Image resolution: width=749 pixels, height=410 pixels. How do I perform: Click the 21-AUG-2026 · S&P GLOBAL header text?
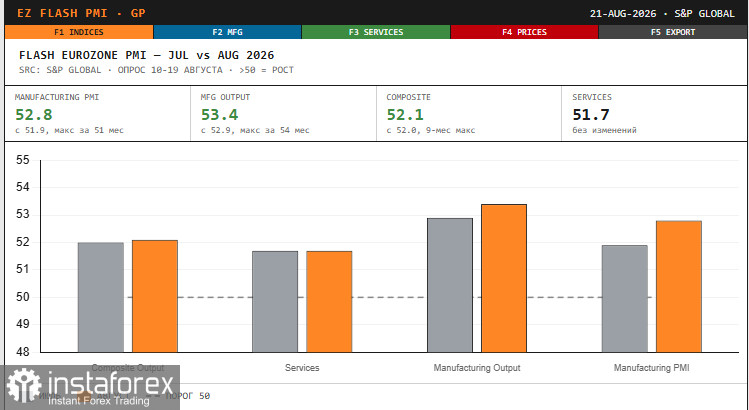[x=662, y=13]
